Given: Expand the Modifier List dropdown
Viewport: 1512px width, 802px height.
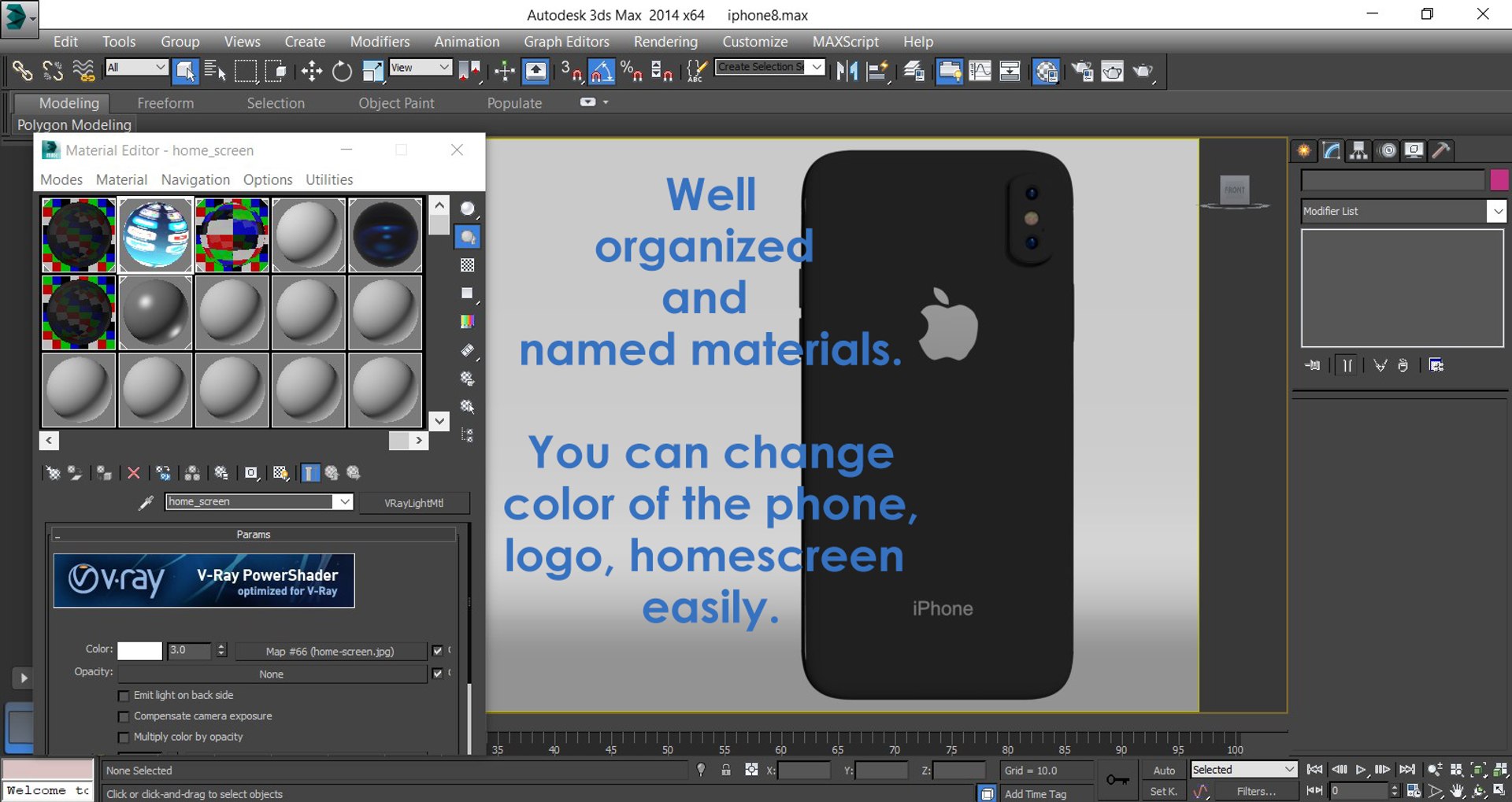Looking at the screenshot, I should [1497, 211].
